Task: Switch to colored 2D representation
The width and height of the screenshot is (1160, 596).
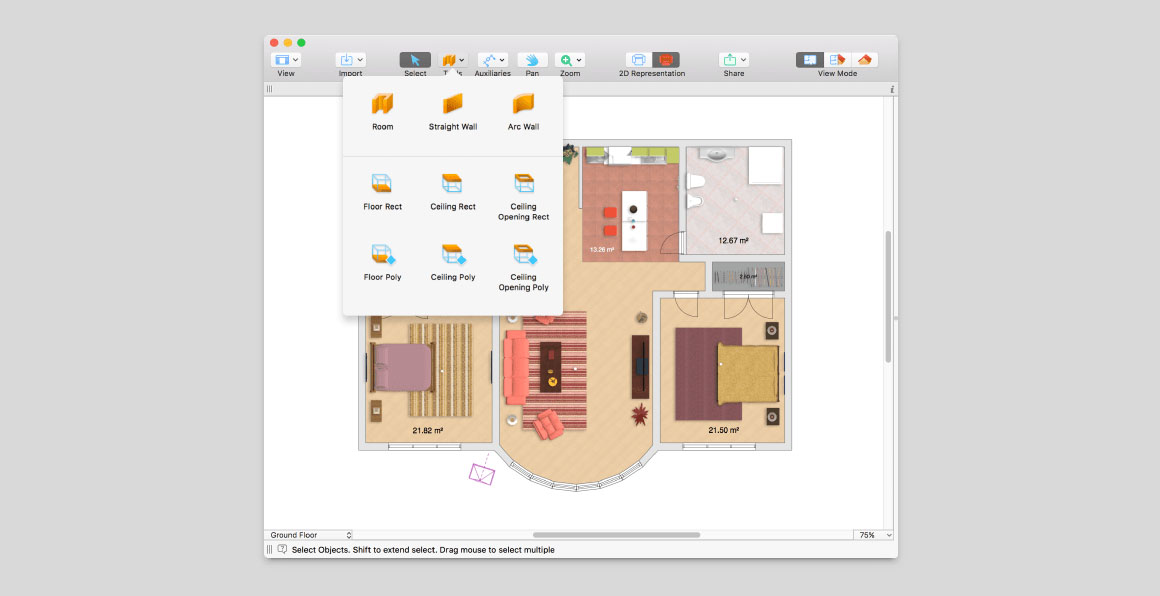Action: 666,60
